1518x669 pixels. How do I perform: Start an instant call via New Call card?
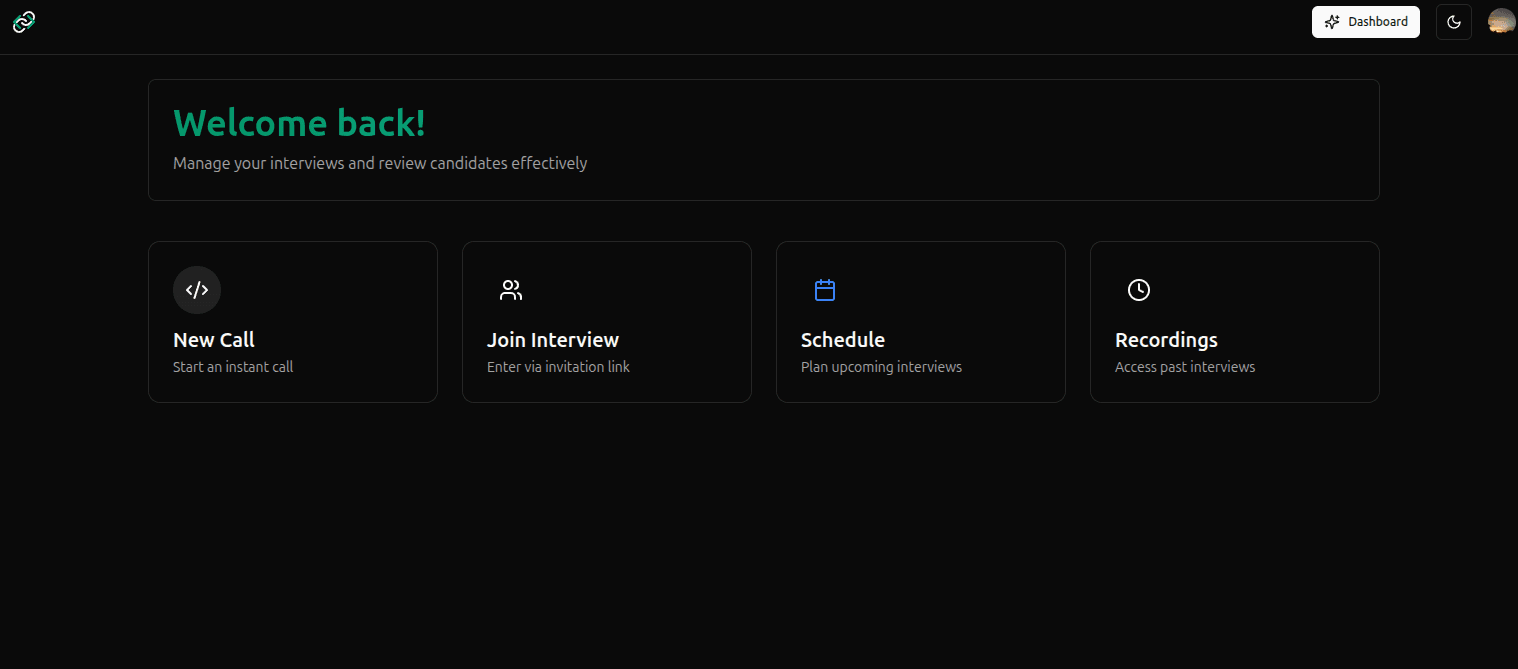point(292,321)
